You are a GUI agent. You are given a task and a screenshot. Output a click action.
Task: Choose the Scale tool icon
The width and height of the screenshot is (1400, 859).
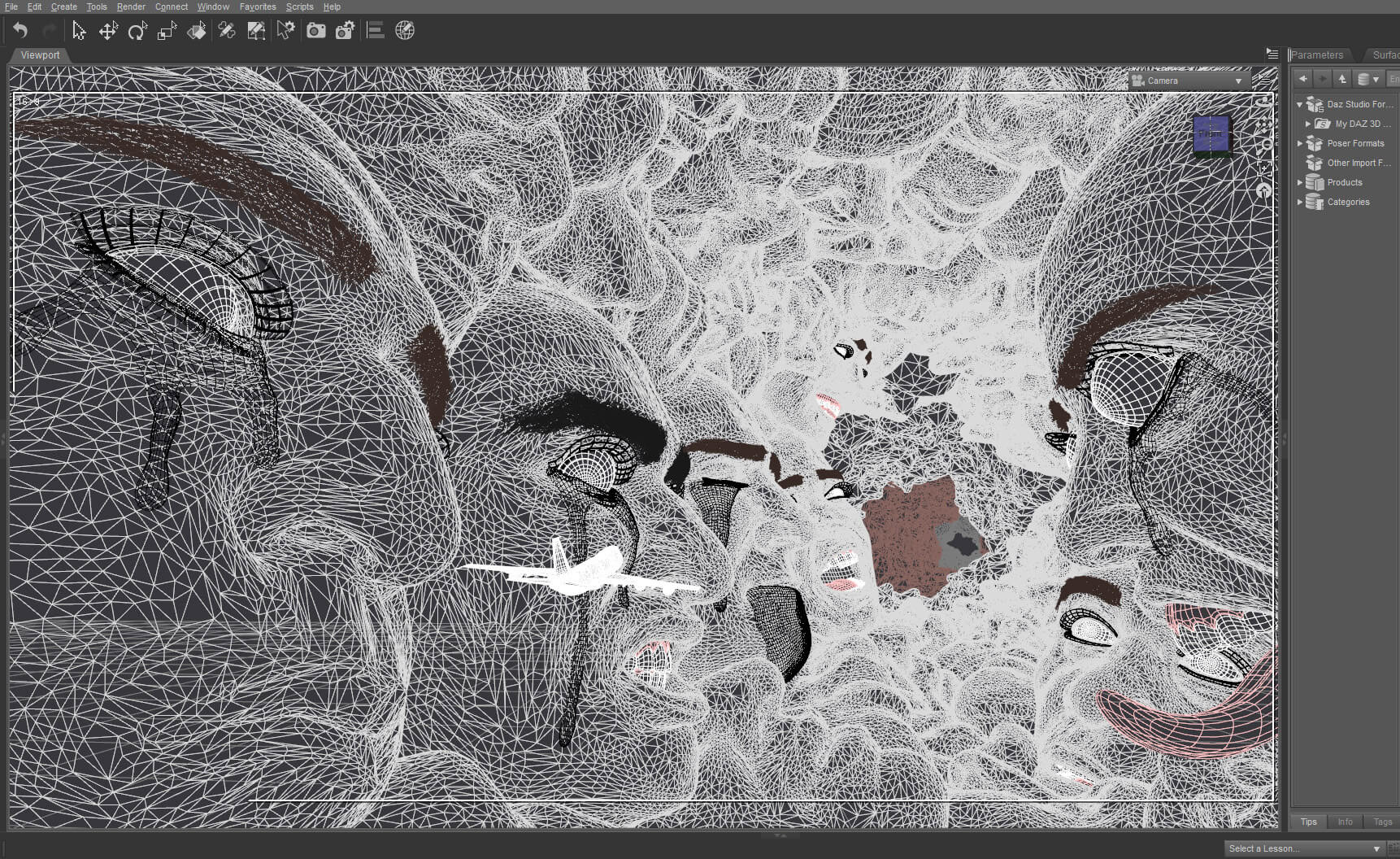[x=167, y=31]
